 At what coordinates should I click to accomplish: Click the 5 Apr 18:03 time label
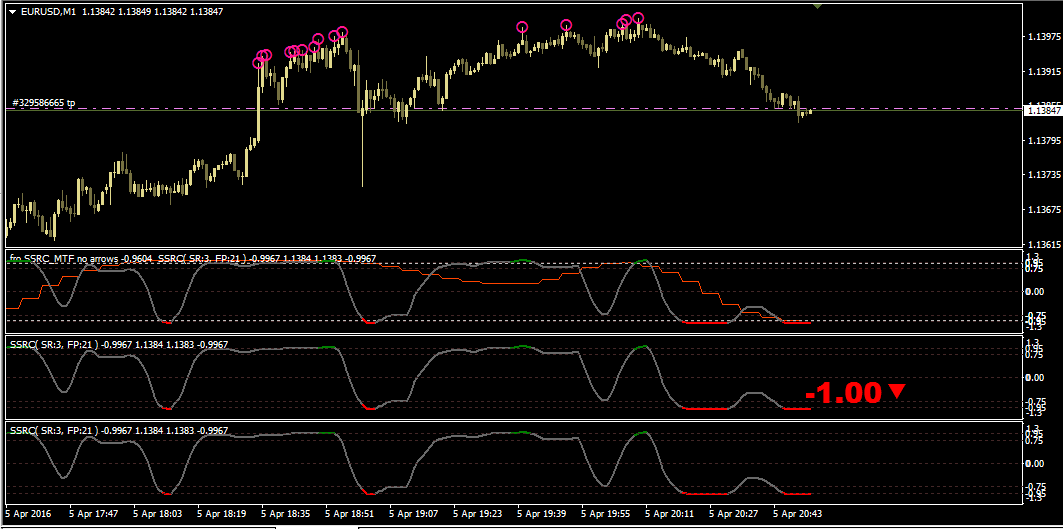click(158, 513)
